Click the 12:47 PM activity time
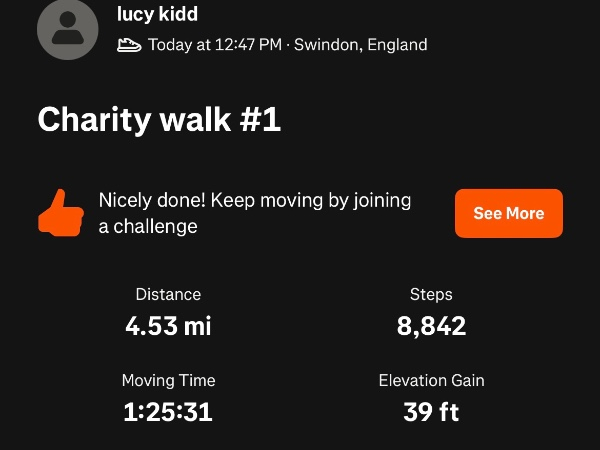The height and width of the screenshot is (450, 600). (248, 45)
